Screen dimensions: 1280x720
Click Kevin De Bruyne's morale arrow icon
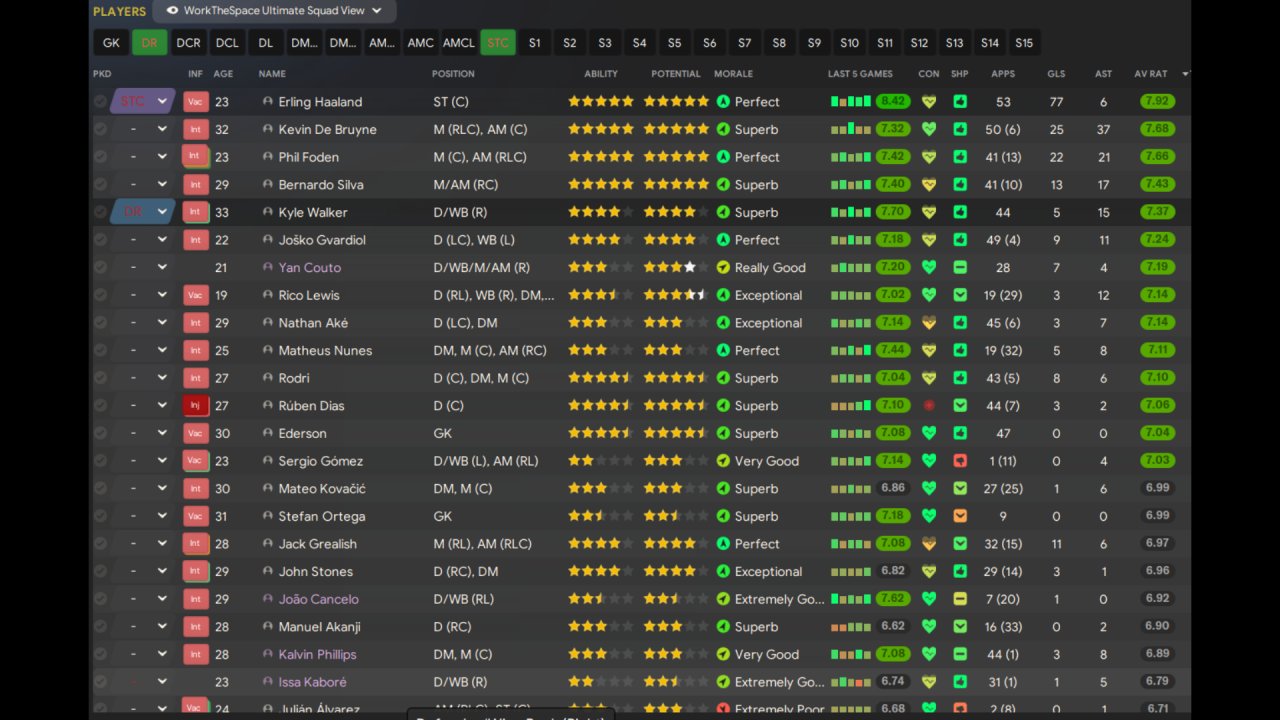tap(723, 129)
